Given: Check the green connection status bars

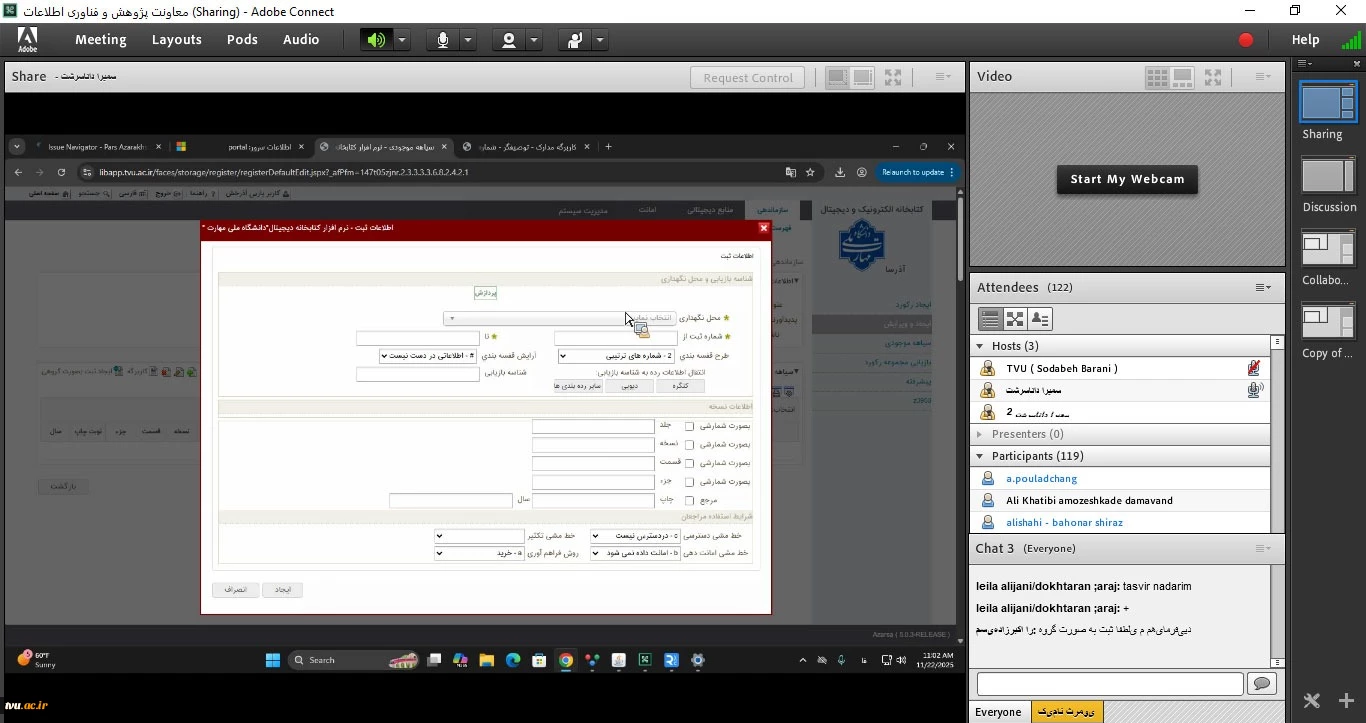Looking at the screenshot, I should [1350, 40].
